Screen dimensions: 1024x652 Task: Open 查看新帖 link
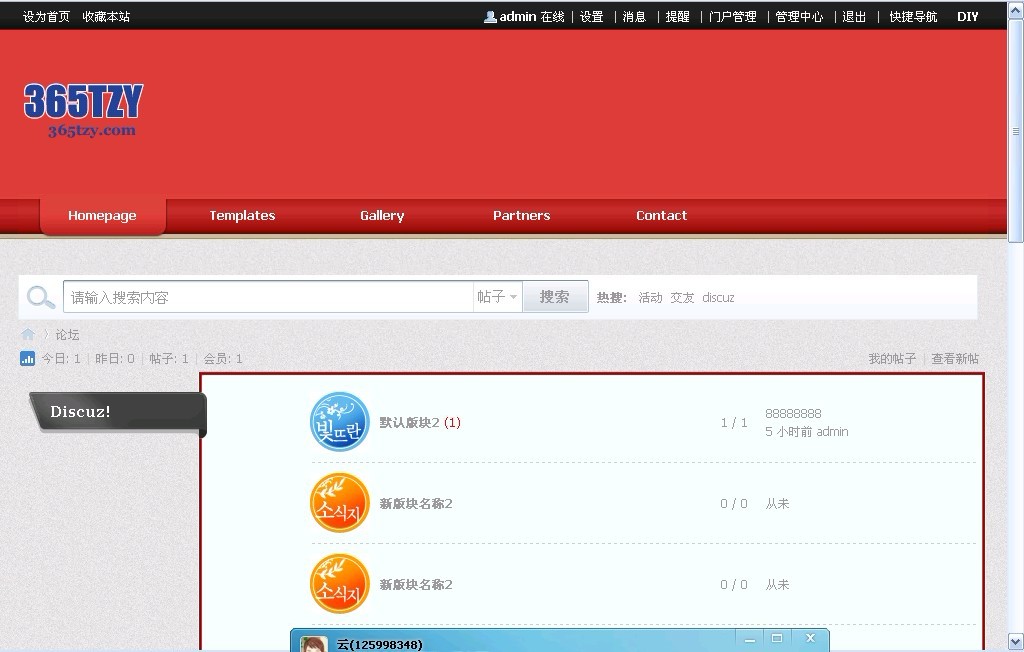coord(955,359)
